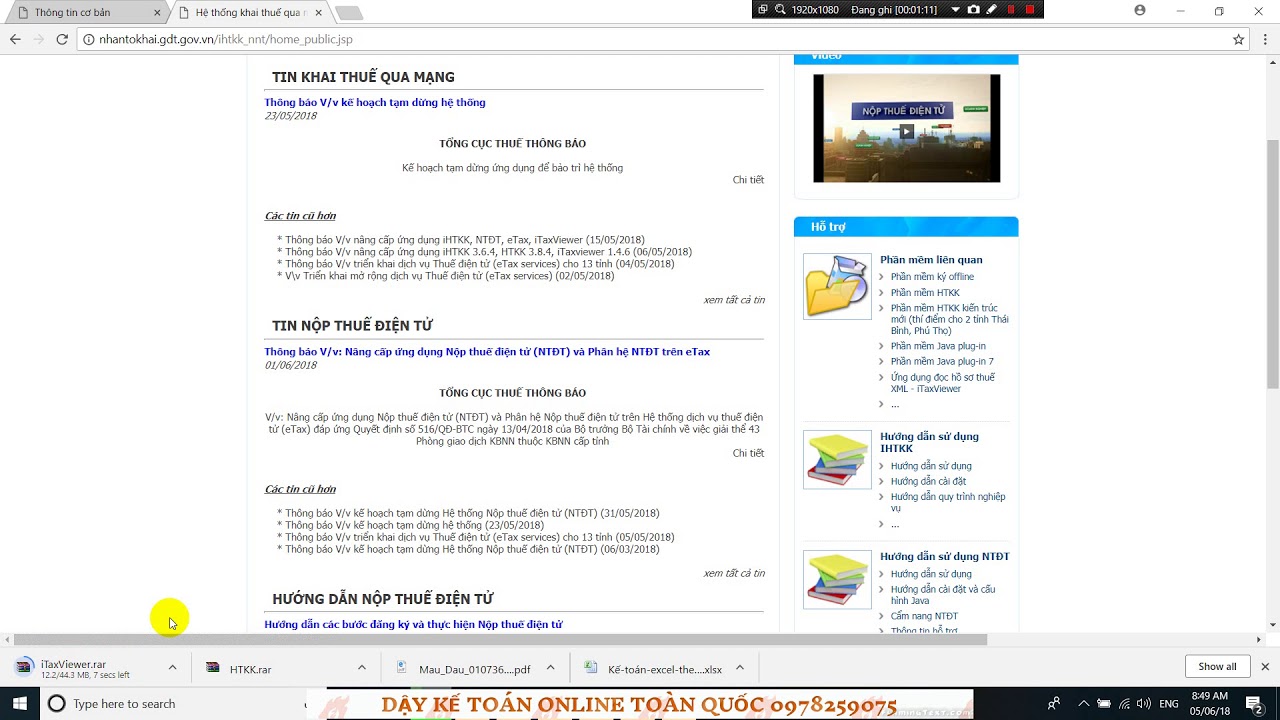Take a snapshot with the recorder camera icon

[973, 9]
